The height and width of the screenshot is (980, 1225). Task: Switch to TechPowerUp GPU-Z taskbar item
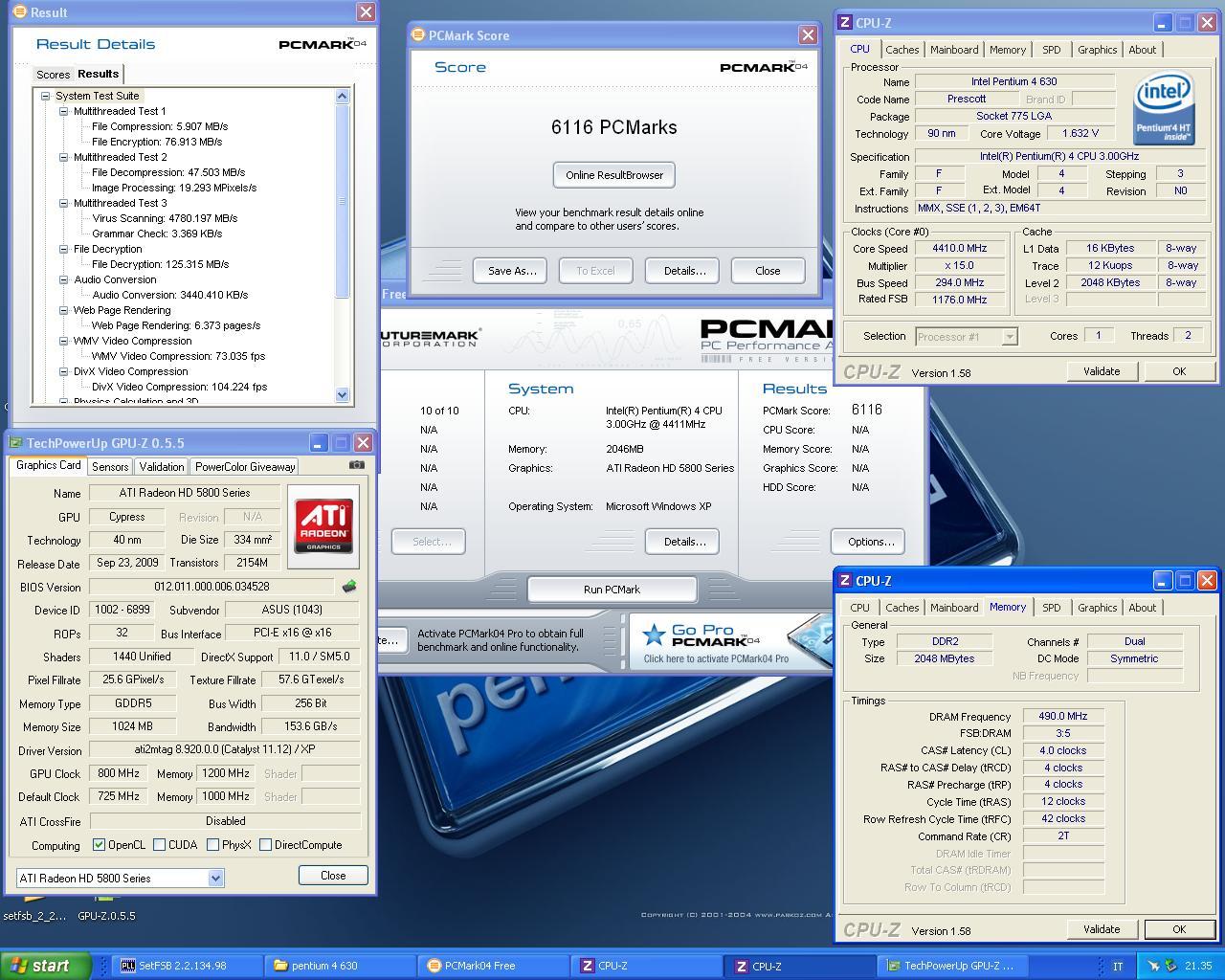click(x=953, y=966)
